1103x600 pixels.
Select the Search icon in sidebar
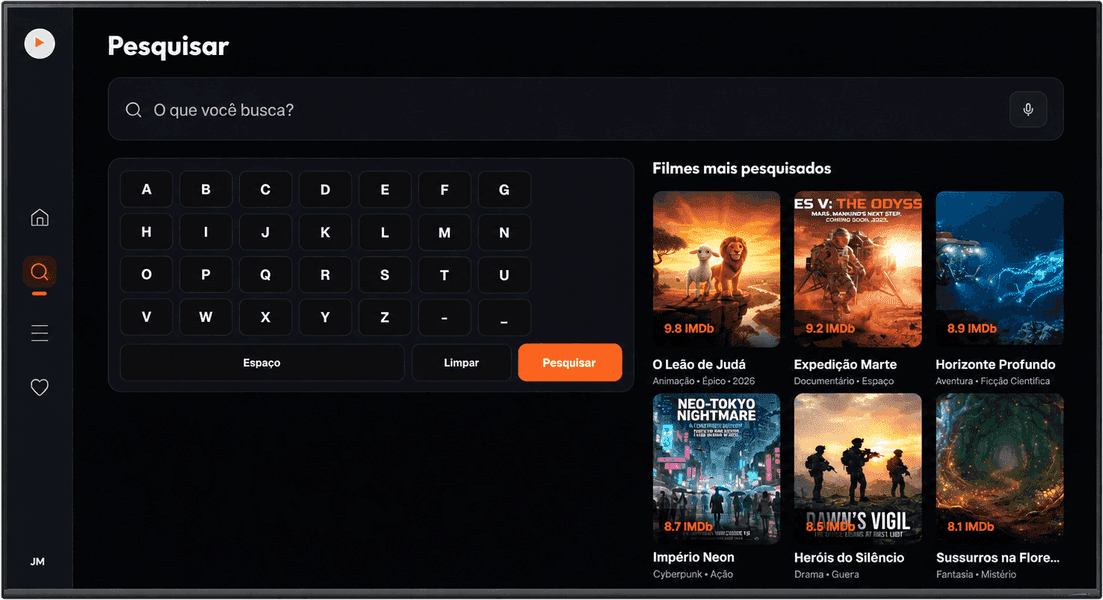pyautogui.click(x=39, y=272)
